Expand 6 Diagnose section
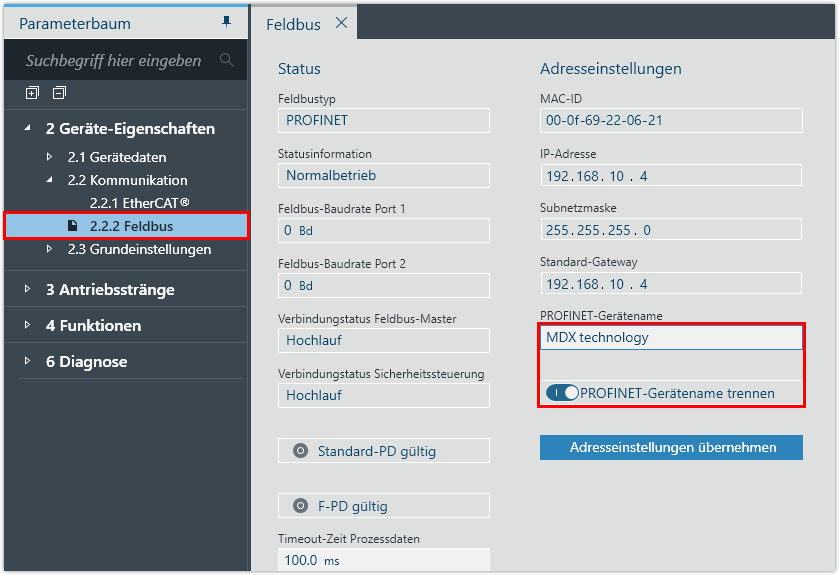 [x=27, y=361]
